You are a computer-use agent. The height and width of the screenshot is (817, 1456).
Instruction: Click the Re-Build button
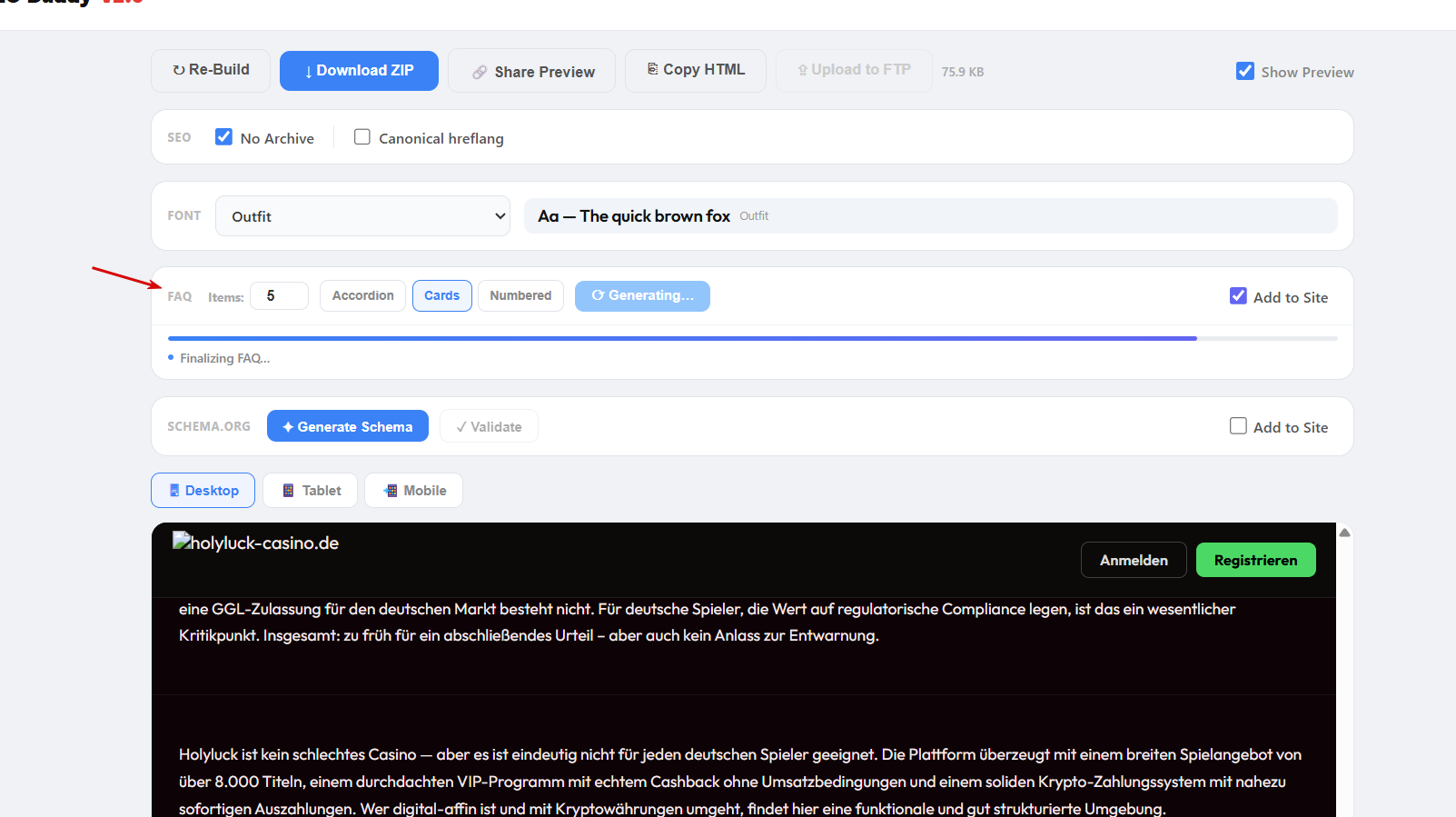pyautogui.click(x=211, y=70)
